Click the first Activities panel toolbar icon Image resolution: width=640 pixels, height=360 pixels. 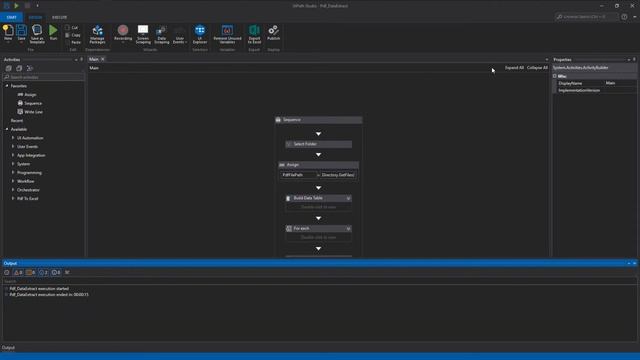pyautogui.click(x=8, y=68)
